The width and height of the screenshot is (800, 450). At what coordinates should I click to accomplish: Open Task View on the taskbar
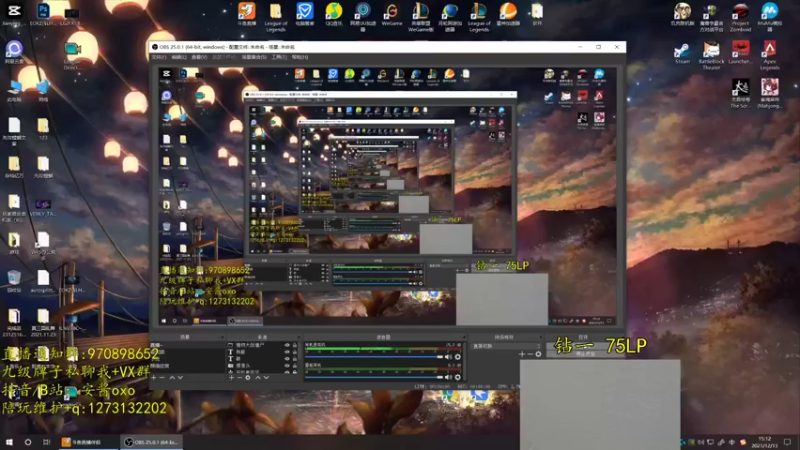click(46, 442)
